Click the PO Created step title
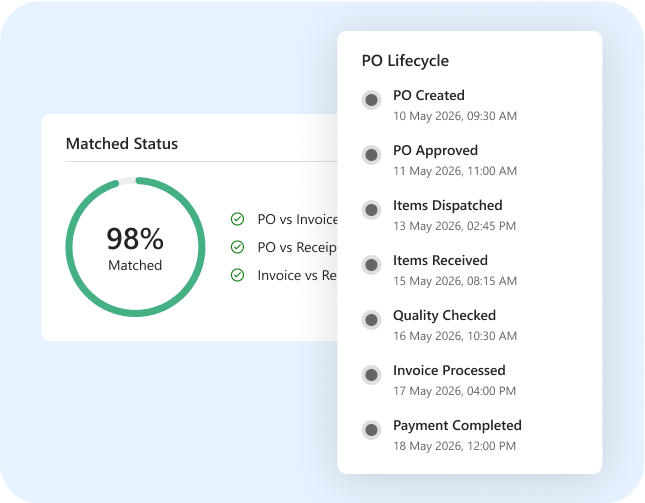Screen dimensions: 645x503 tap(429, 95)
